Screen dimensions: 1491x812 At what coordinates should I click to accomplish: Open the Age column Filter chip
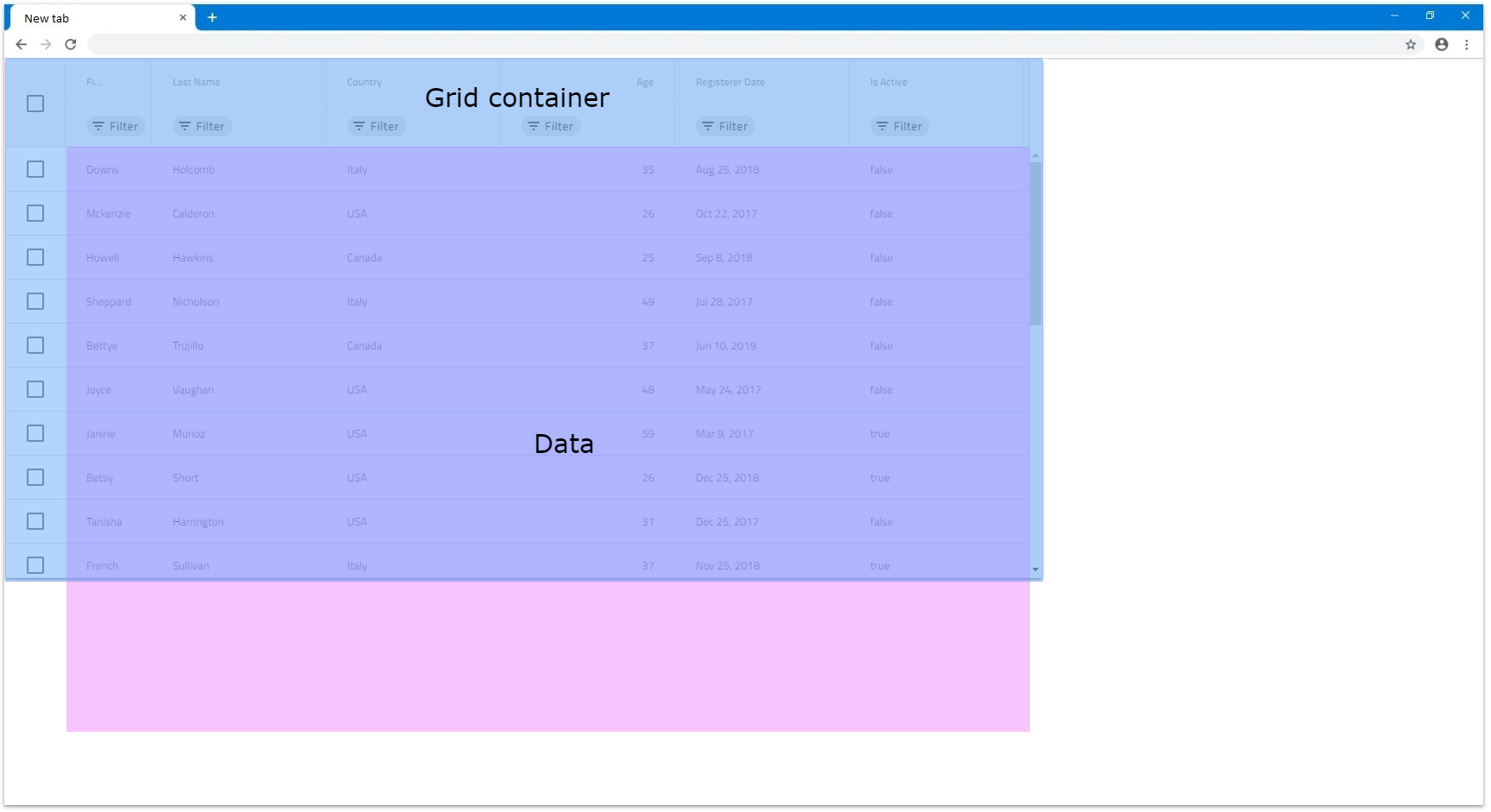click(x=551, y=126)
